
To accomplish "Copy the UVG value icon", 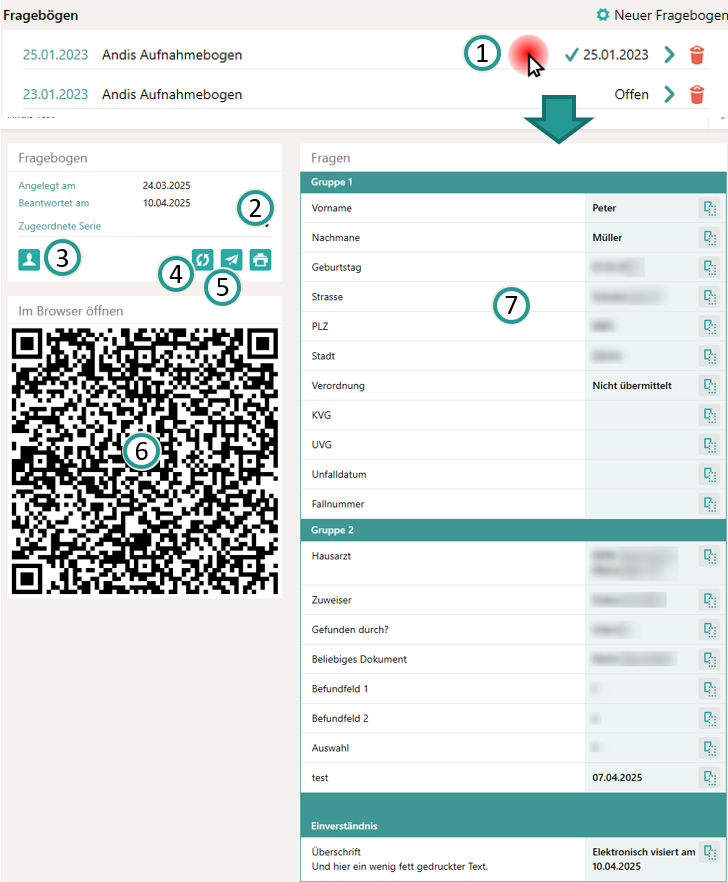I will tap(709, 445).
